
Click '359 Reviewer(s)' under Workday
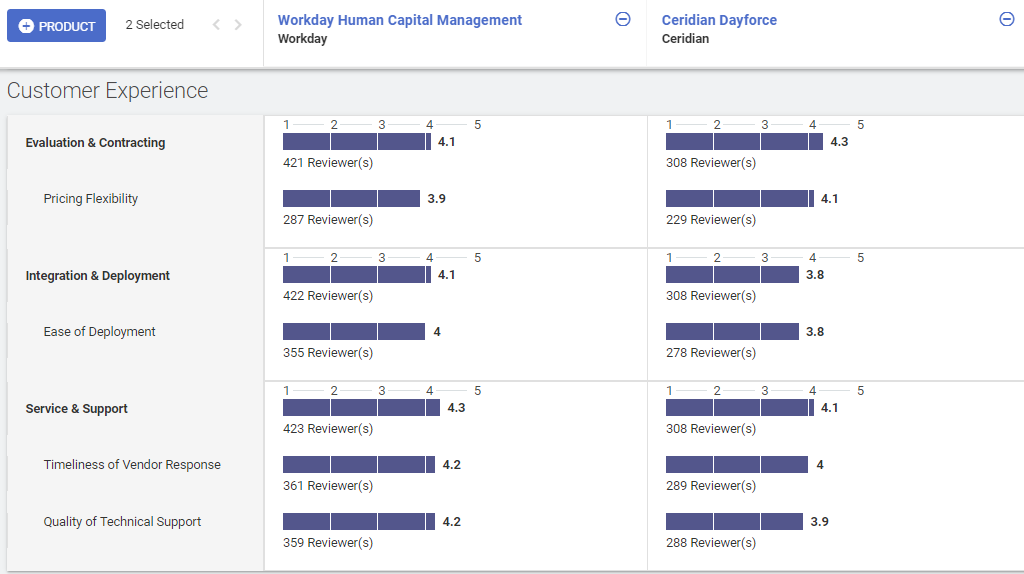[x=328, y=543]
